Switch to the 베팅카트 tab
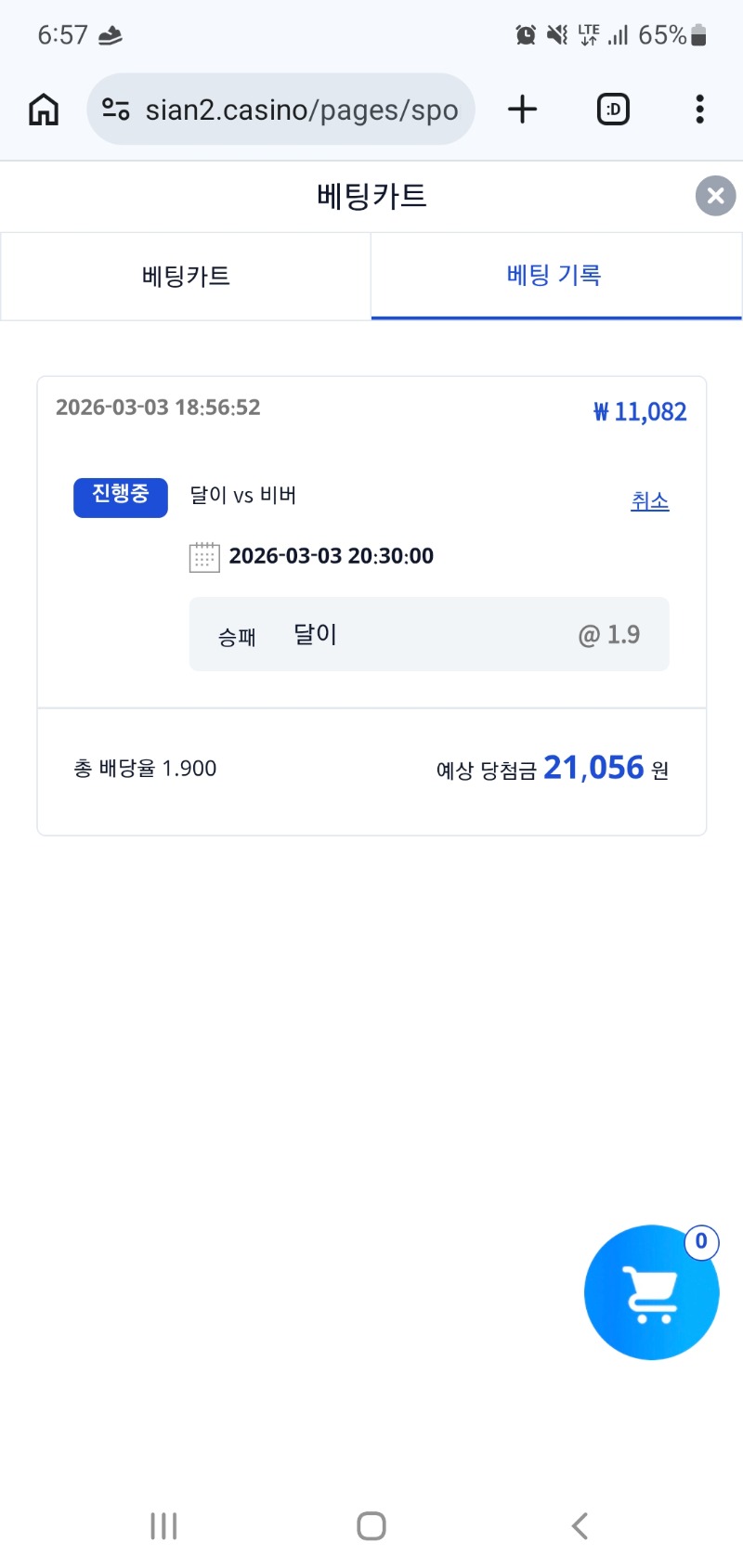Image resolution: width=743 pixels, height=1568 pixels. coord(186,276)
